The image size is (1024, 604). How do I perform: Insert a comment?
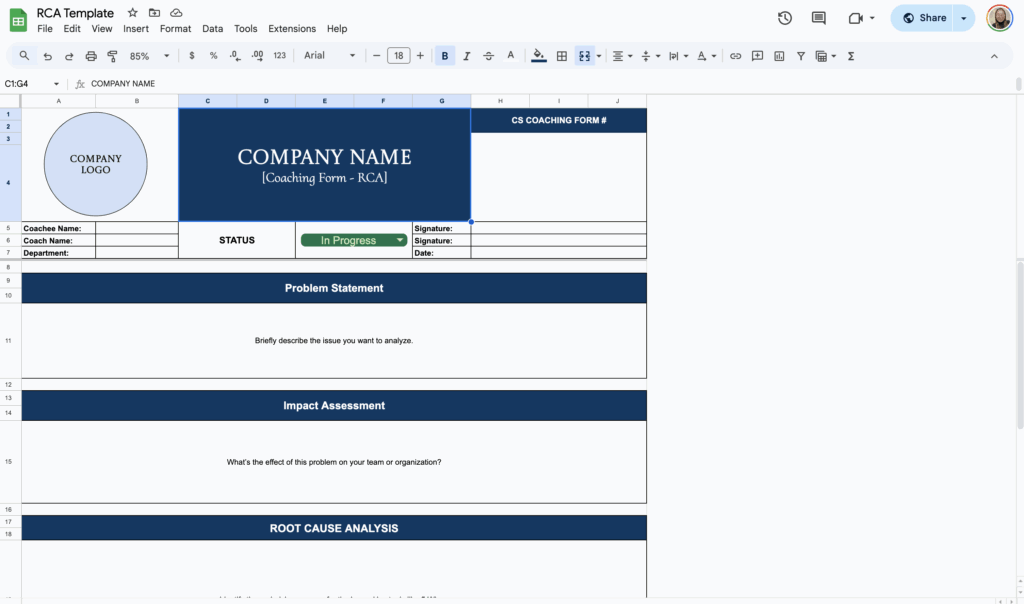pos(757,56)
